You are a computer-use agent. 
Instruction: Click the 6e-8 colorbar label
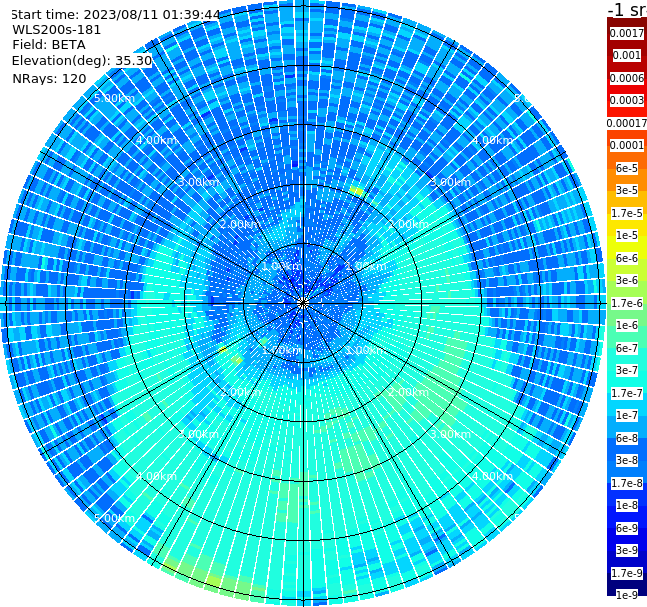click(x=627, y=438)
